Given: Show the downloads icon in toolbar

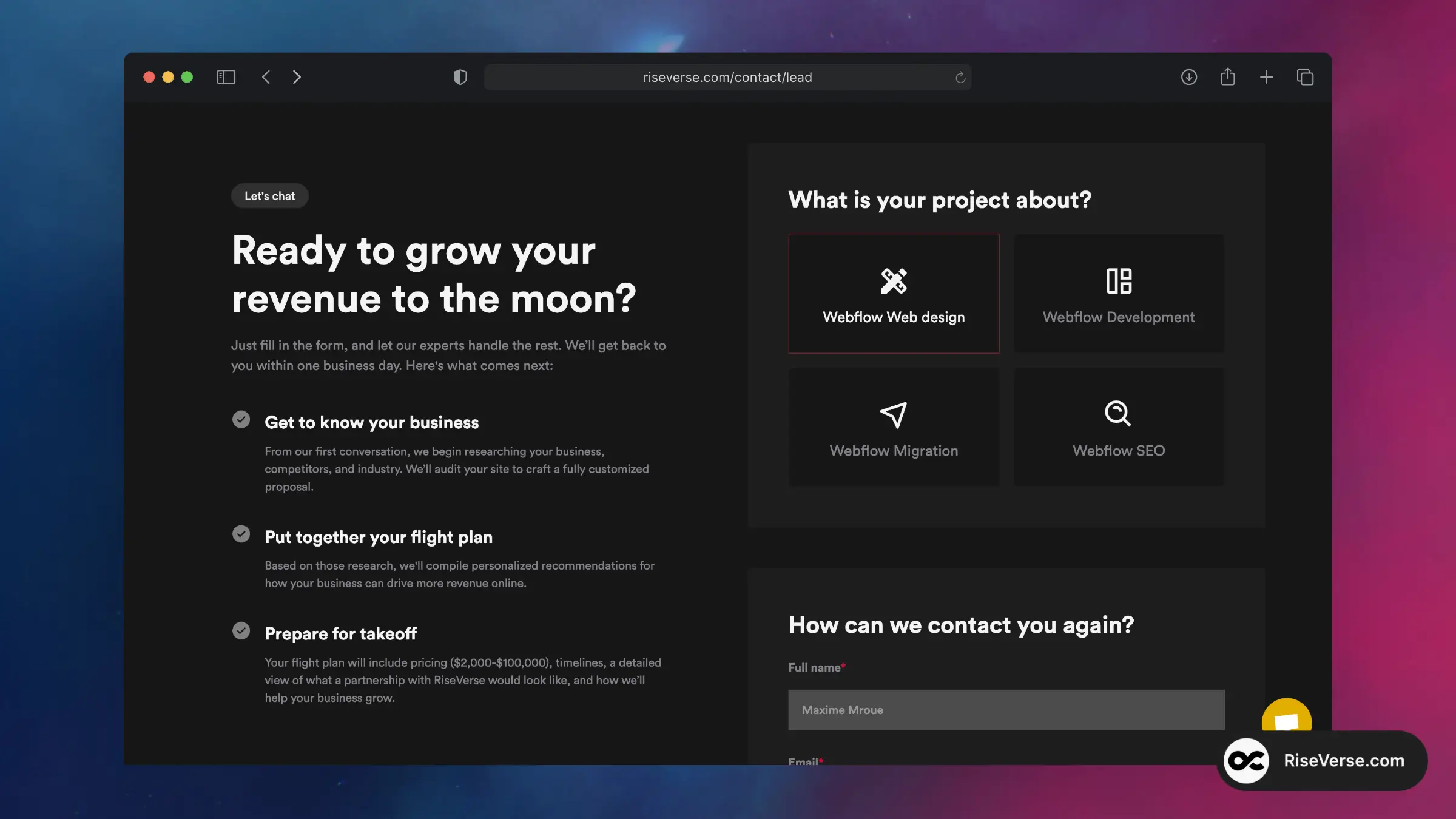Looking at the screenshot, I should (x=1188, y=77).
